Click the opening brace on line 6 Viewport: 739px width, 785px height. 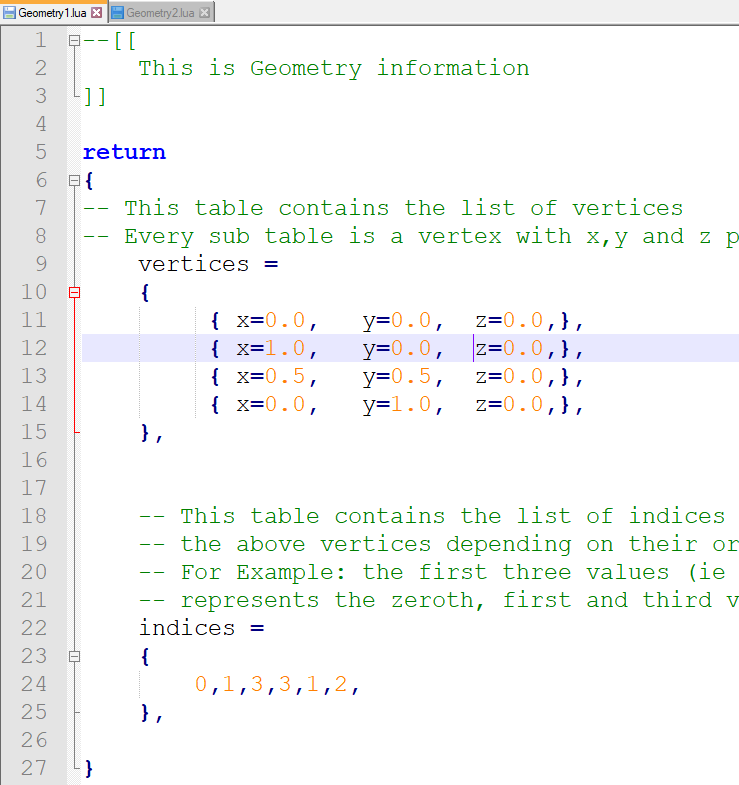pos(89,181)
